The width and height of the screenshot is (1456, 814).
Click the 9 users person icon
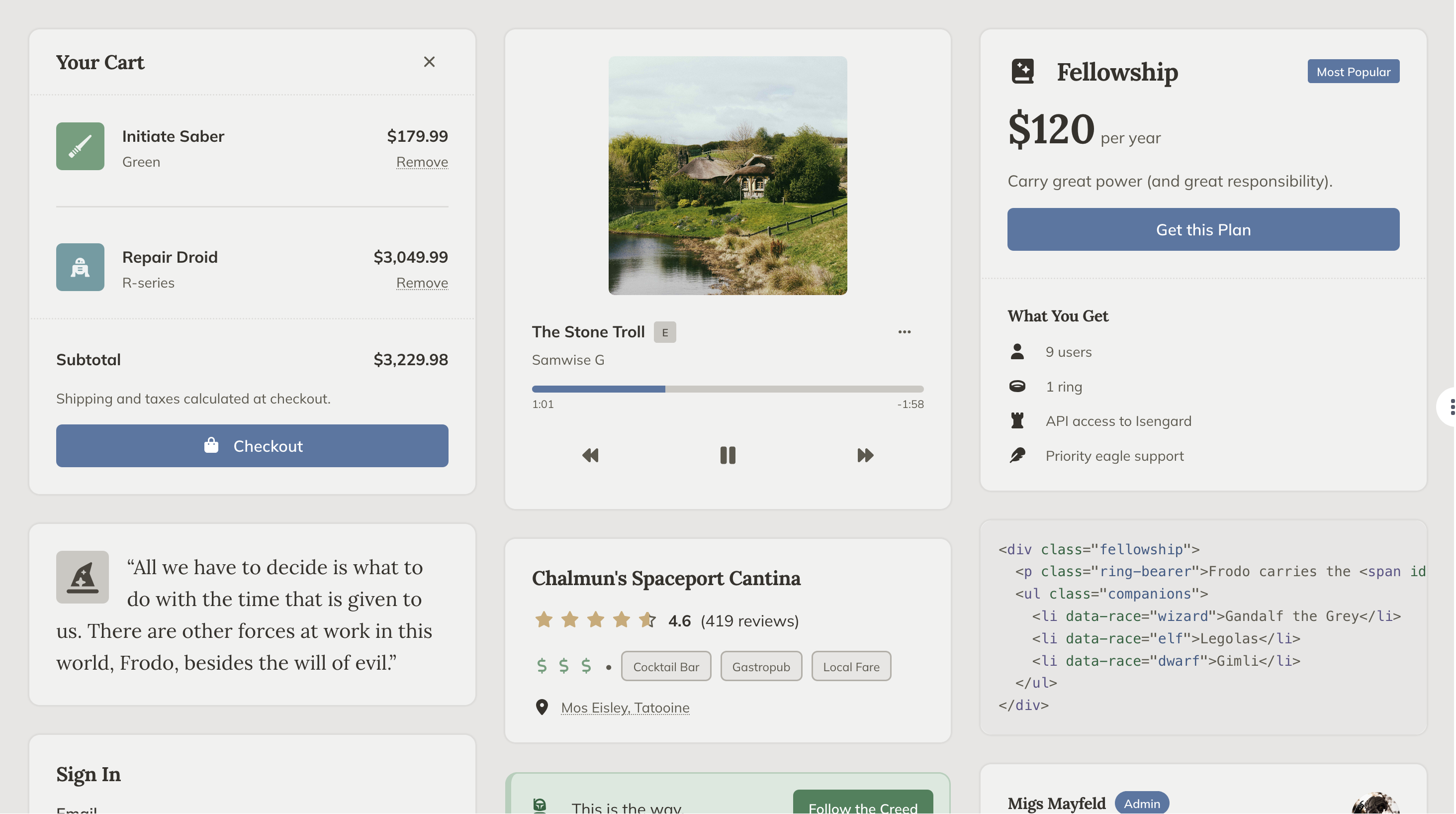click(x=1017, y=352)
